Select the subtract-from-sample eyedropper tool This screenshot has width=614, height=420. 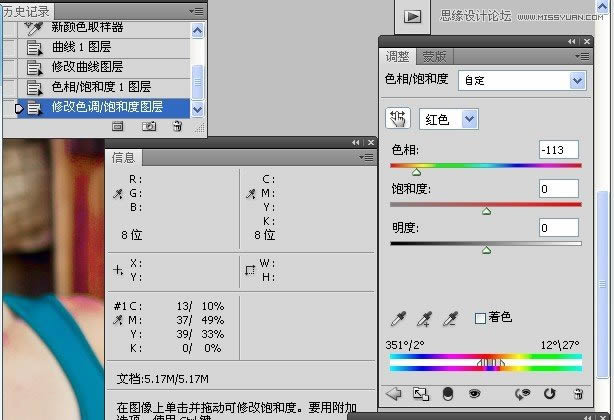click(x=451, y=318)
